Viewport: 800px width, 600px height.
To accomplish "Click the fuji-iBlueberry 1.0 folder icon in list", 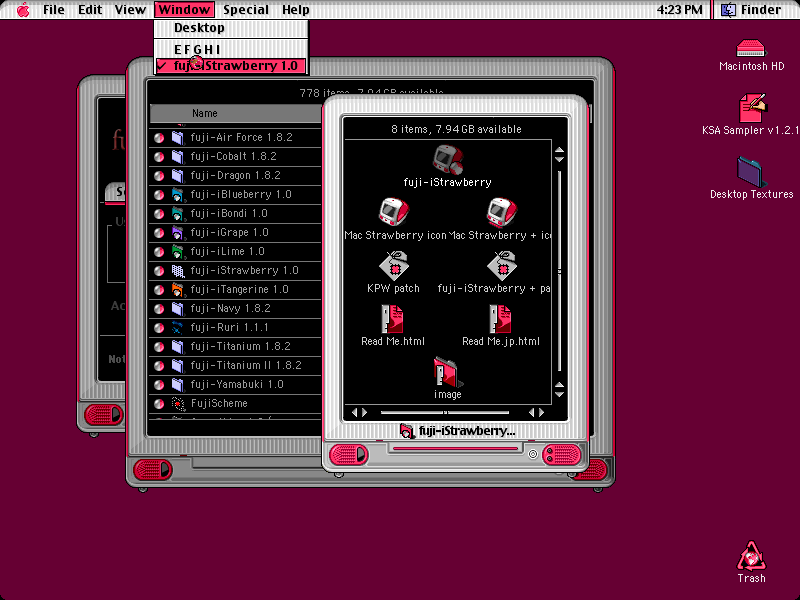I will tap(178, 194).
